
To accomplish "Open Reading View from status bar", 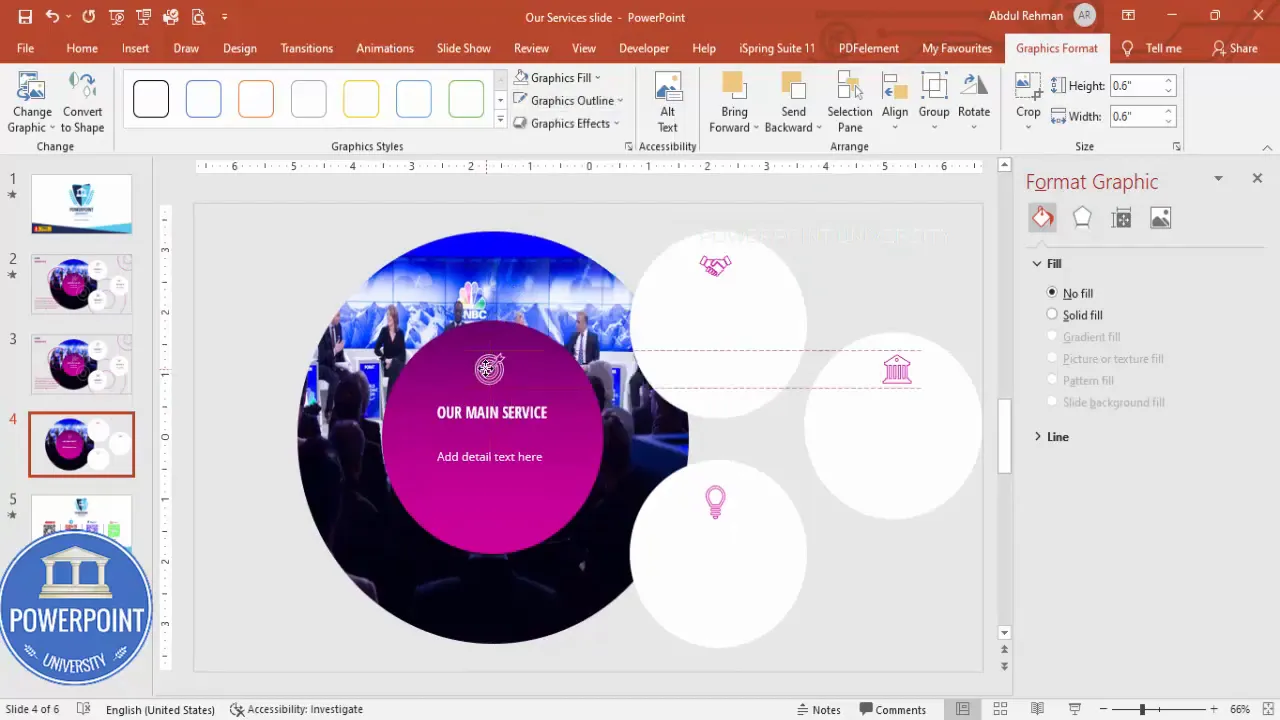I will click(x=1037, y=709).
